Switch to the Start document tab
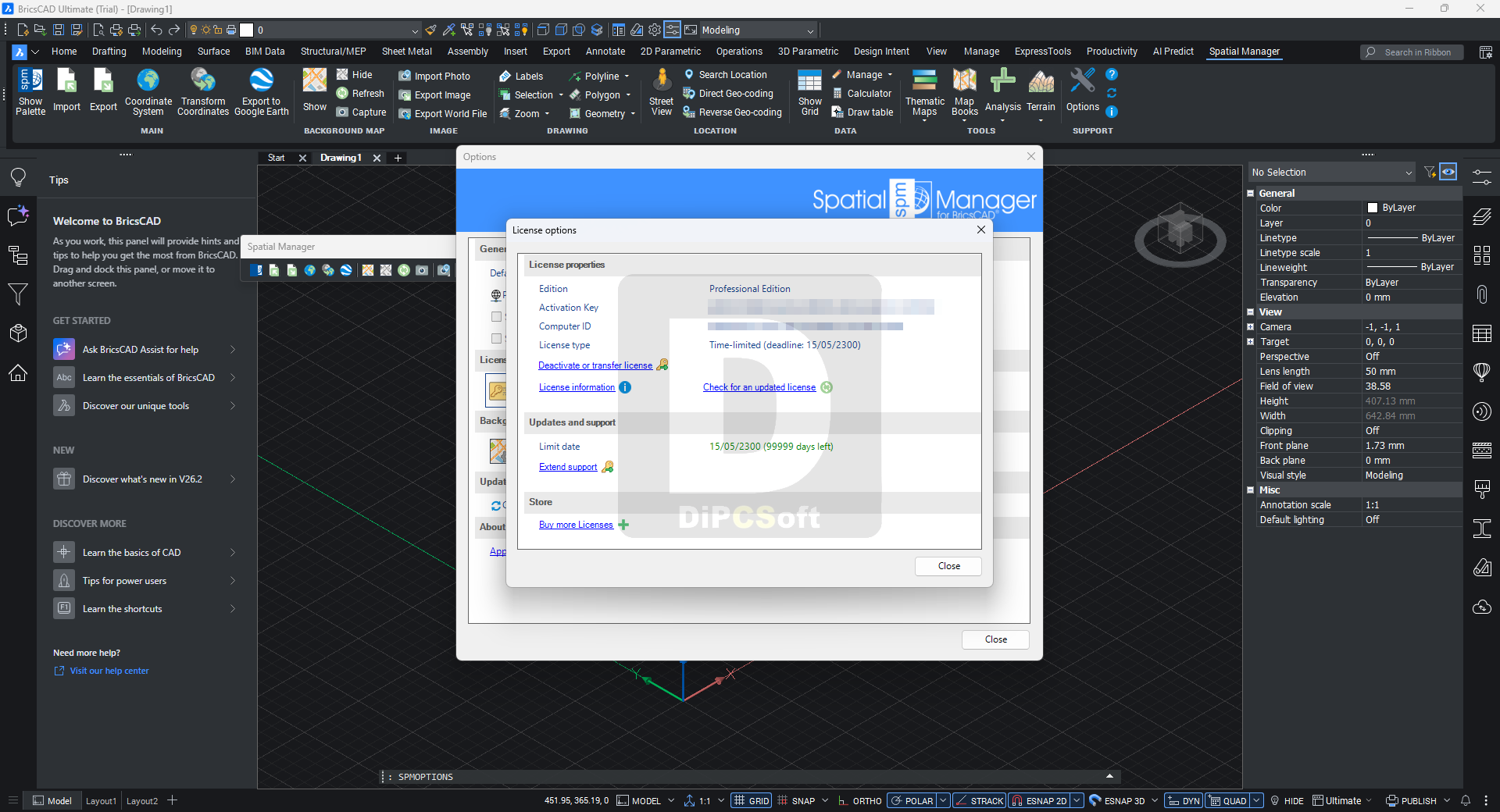Screen dimensions: 1500x812 point(276,158)
